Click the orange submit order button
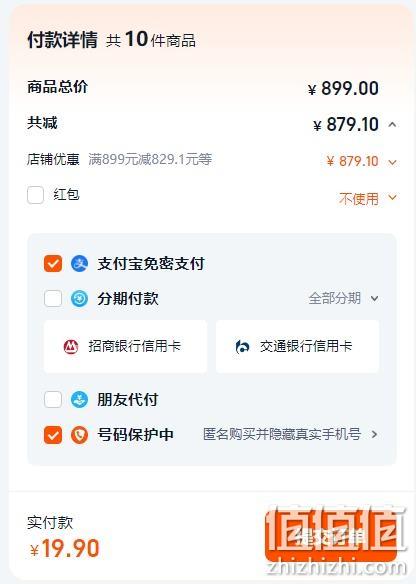The image size is (416, 584). pyautogui.click(x=331, y=536)
